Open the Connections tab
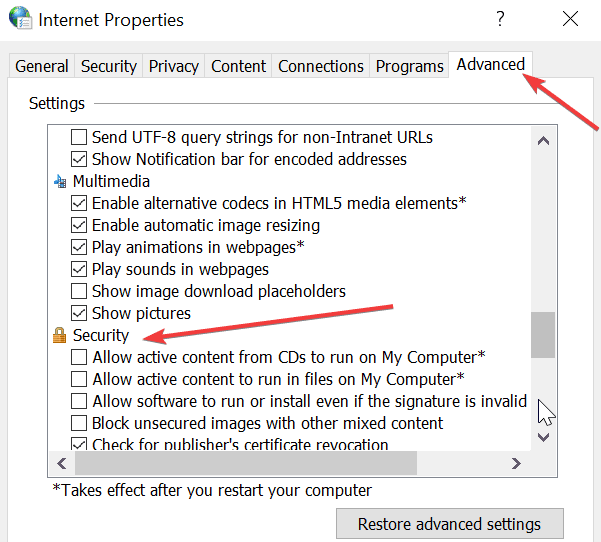 tap(321, 66)
